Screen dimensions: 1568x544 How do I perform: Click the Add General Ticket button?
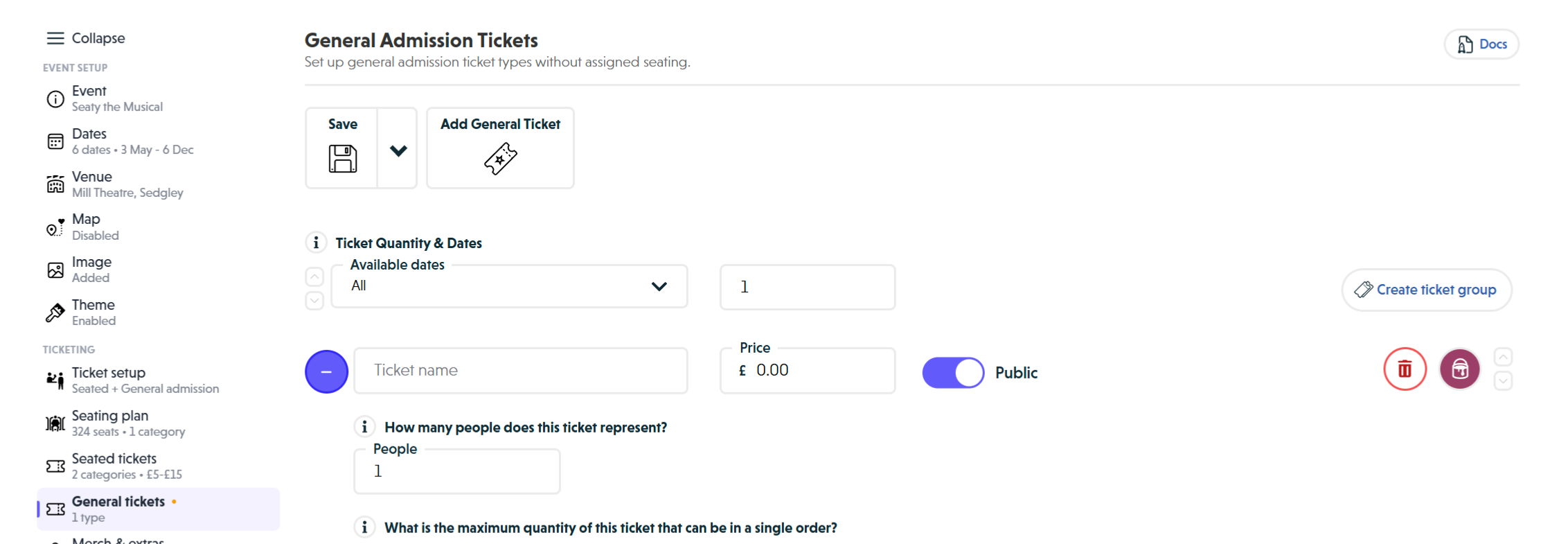[499, 148]
